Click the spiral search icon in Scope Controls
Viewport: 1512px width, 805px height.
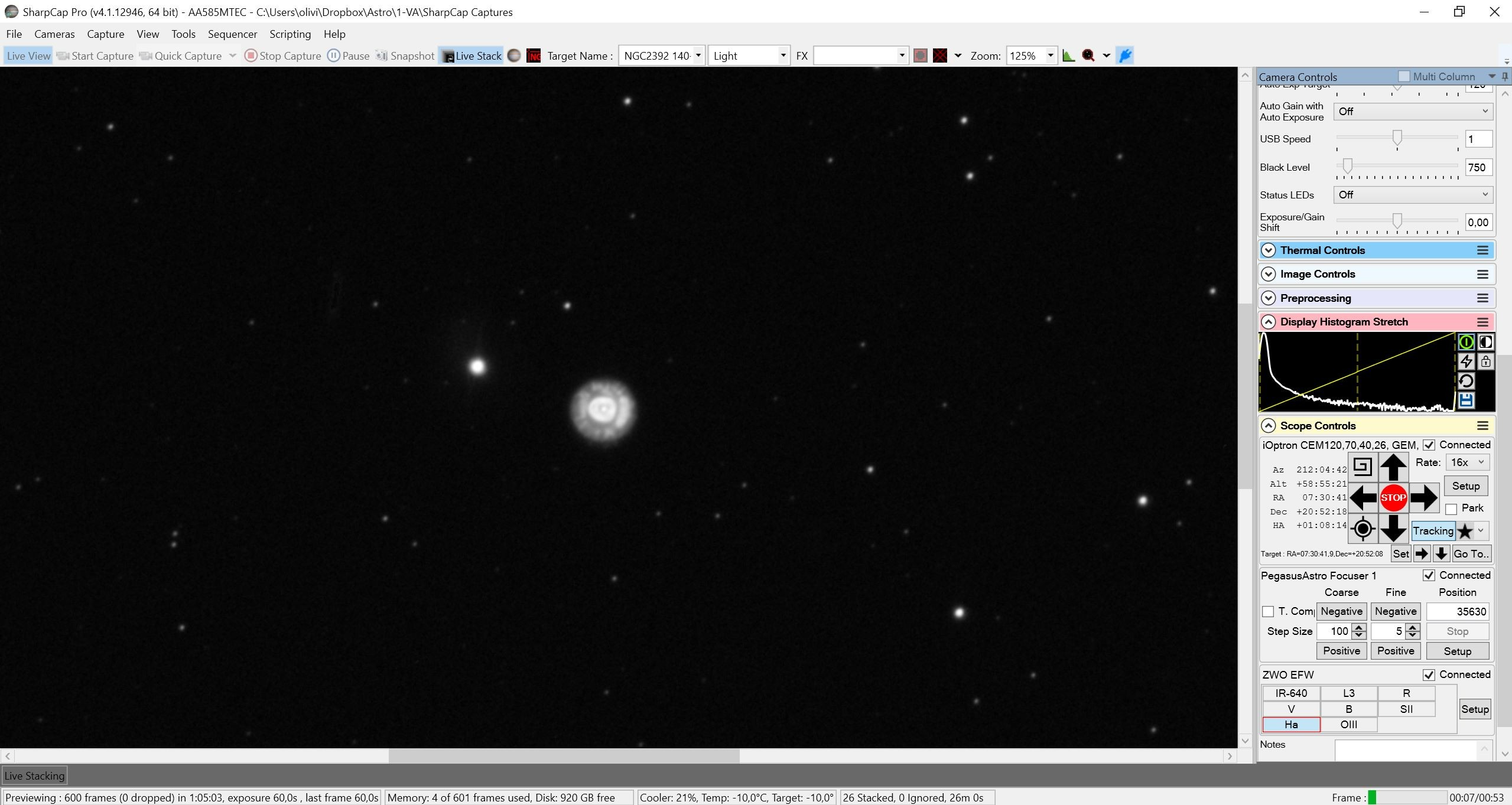1362,467
